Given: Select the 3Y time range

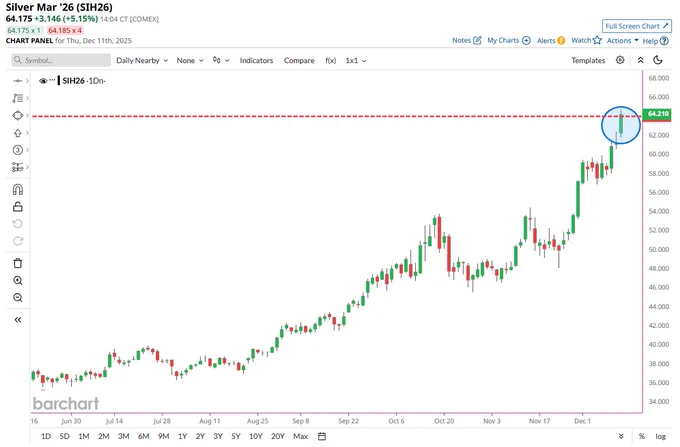Looking at the screenshot, I should coord(218,436).
